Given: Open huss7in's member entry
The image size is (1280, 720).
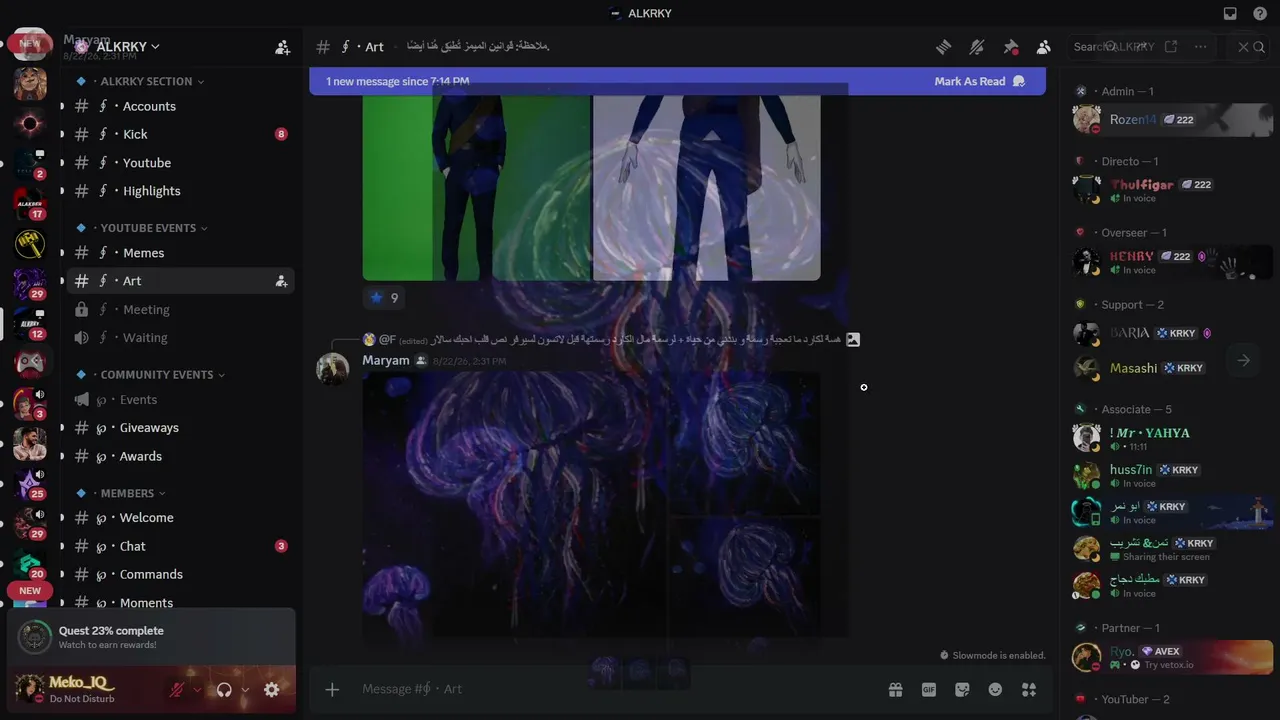Looking at the screenshot, I should [x=1172, y=475].
